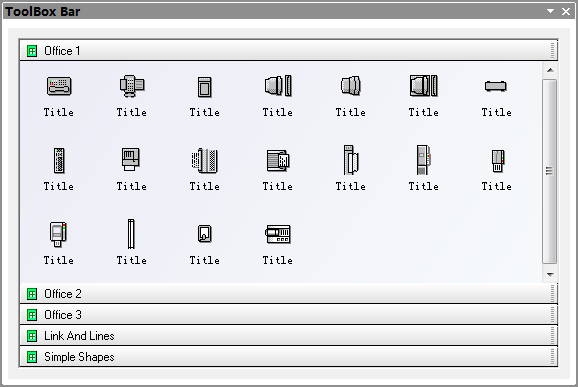The width and height of the screenshot is (578, 387).
Task: Close the ToolBox Bar panel
Action: pos(566,11)
